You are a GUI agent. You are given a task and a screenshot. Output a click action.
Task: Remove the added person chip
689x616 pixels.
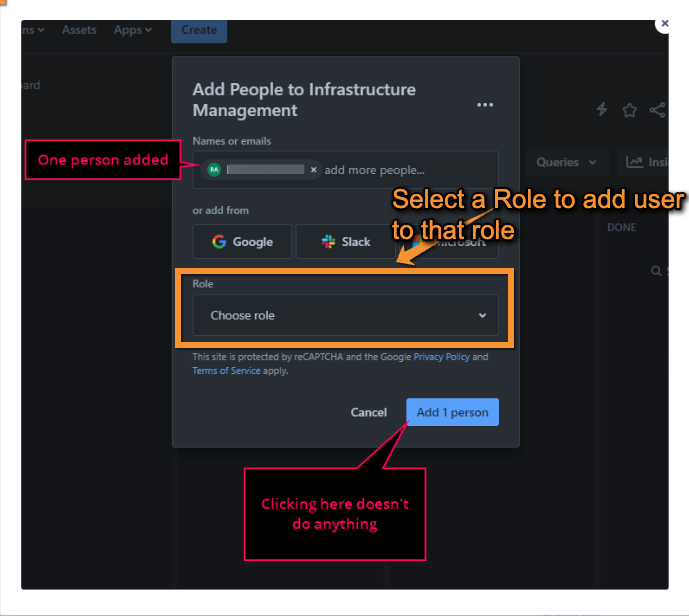point(313,170)
